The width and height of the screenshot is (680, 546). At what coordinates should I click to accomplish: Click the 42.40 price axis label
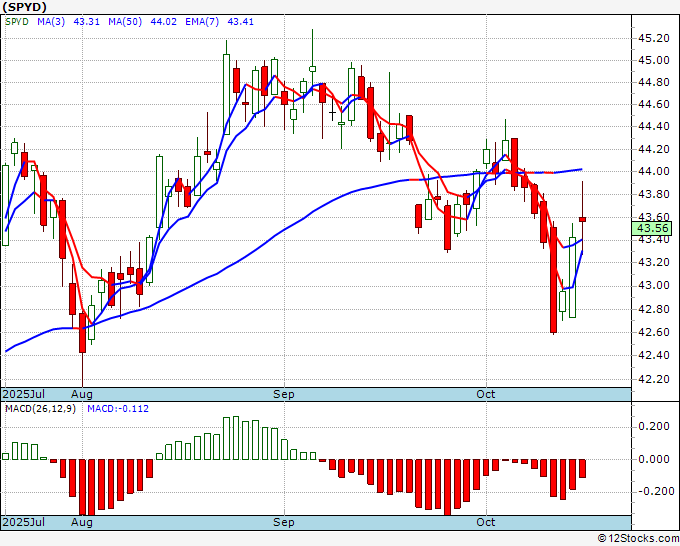(654, 356)
